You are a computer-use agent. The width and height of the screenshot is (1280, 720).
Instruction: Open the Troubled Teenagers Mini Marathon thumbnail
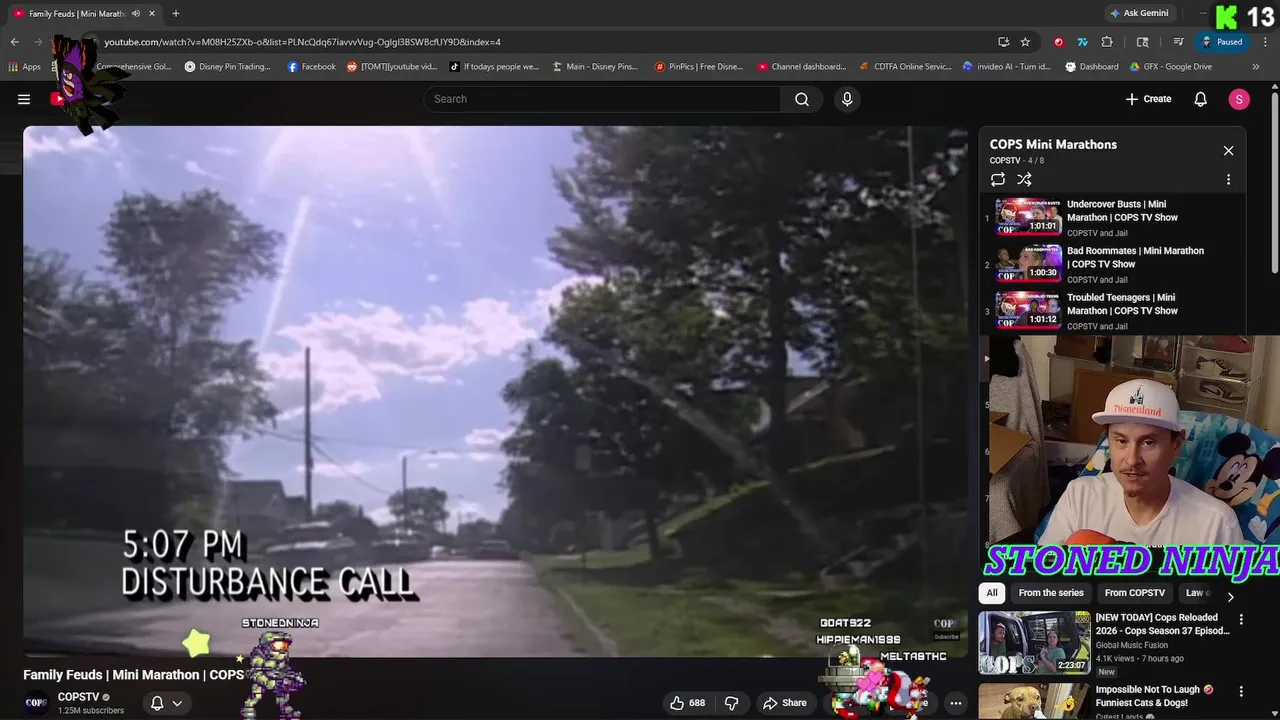click(1028, 309)
